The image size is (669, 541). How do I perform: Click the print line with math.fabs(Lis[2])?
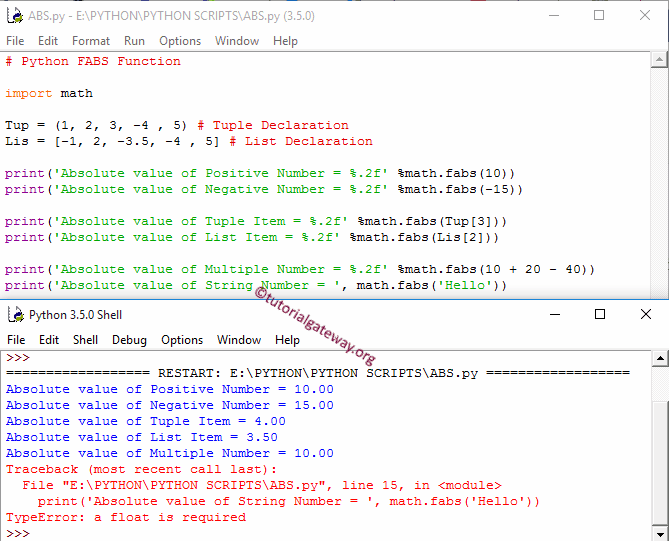(x=252, y=237)
